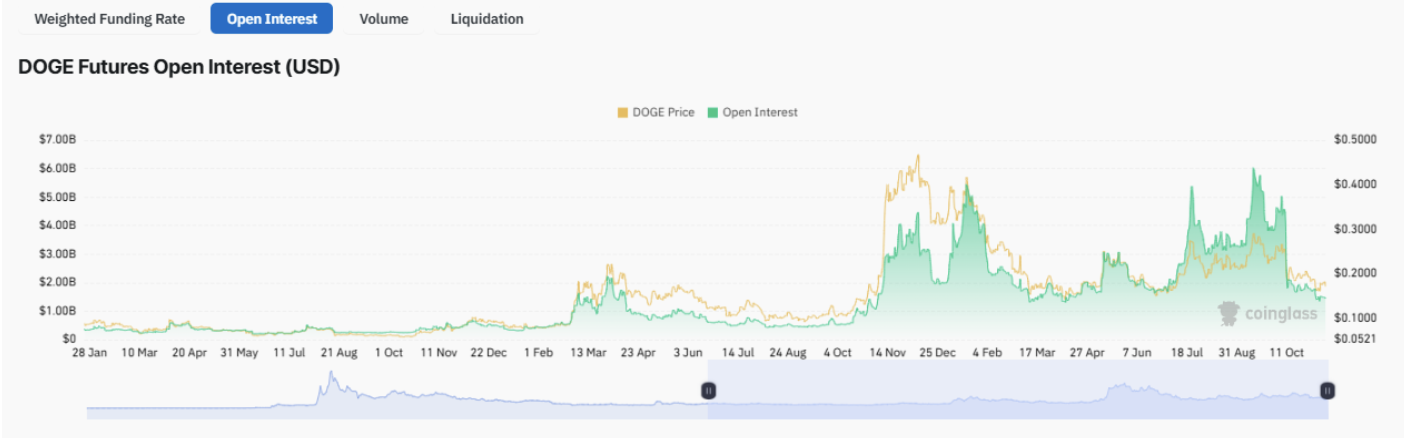
Task: Click the left range slider handle
Action: 708,391
